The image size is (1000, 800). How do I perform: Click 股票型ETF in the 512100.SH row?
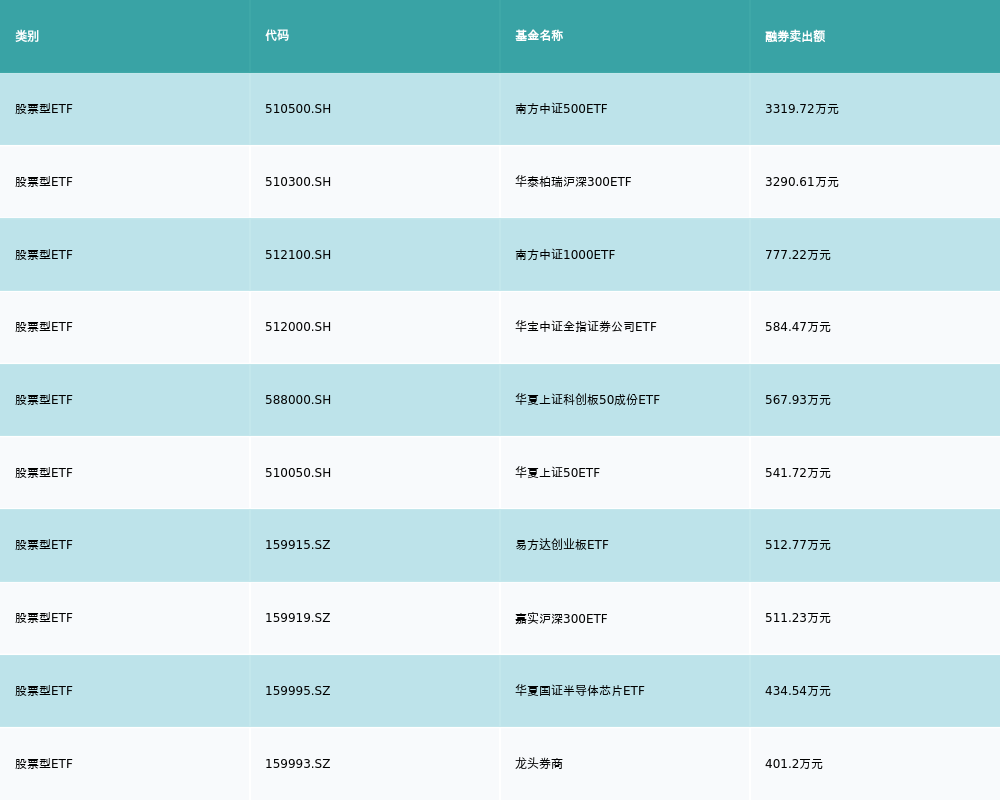(x=44, y=255)
